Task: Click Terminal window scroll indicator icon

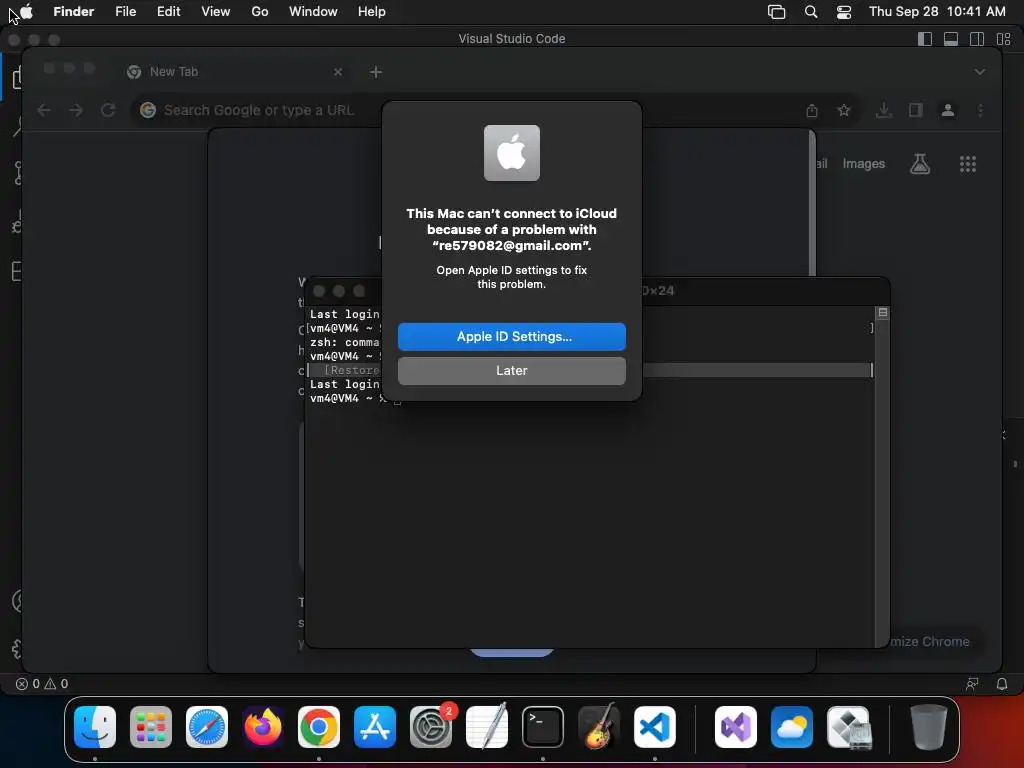Action: (882, 313)
